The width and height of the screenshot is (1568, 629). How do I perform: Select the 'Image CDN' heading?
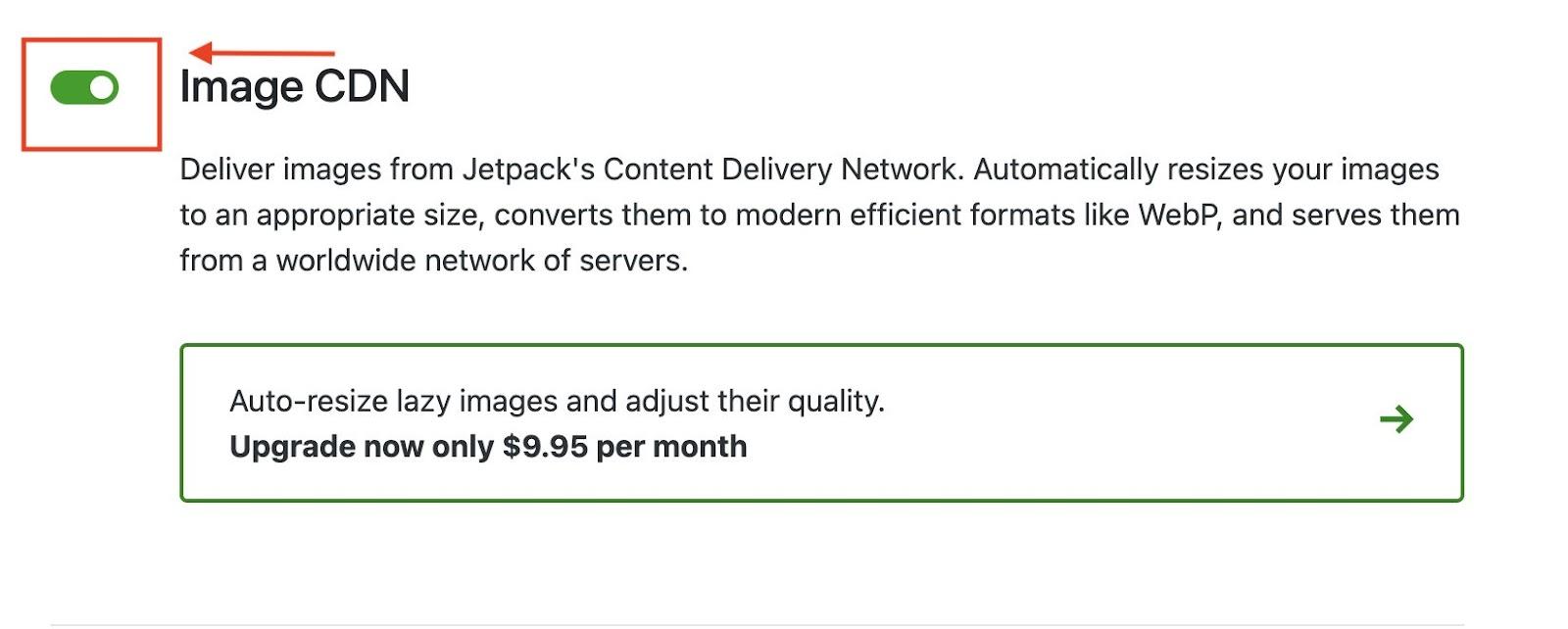coord(294,86)
